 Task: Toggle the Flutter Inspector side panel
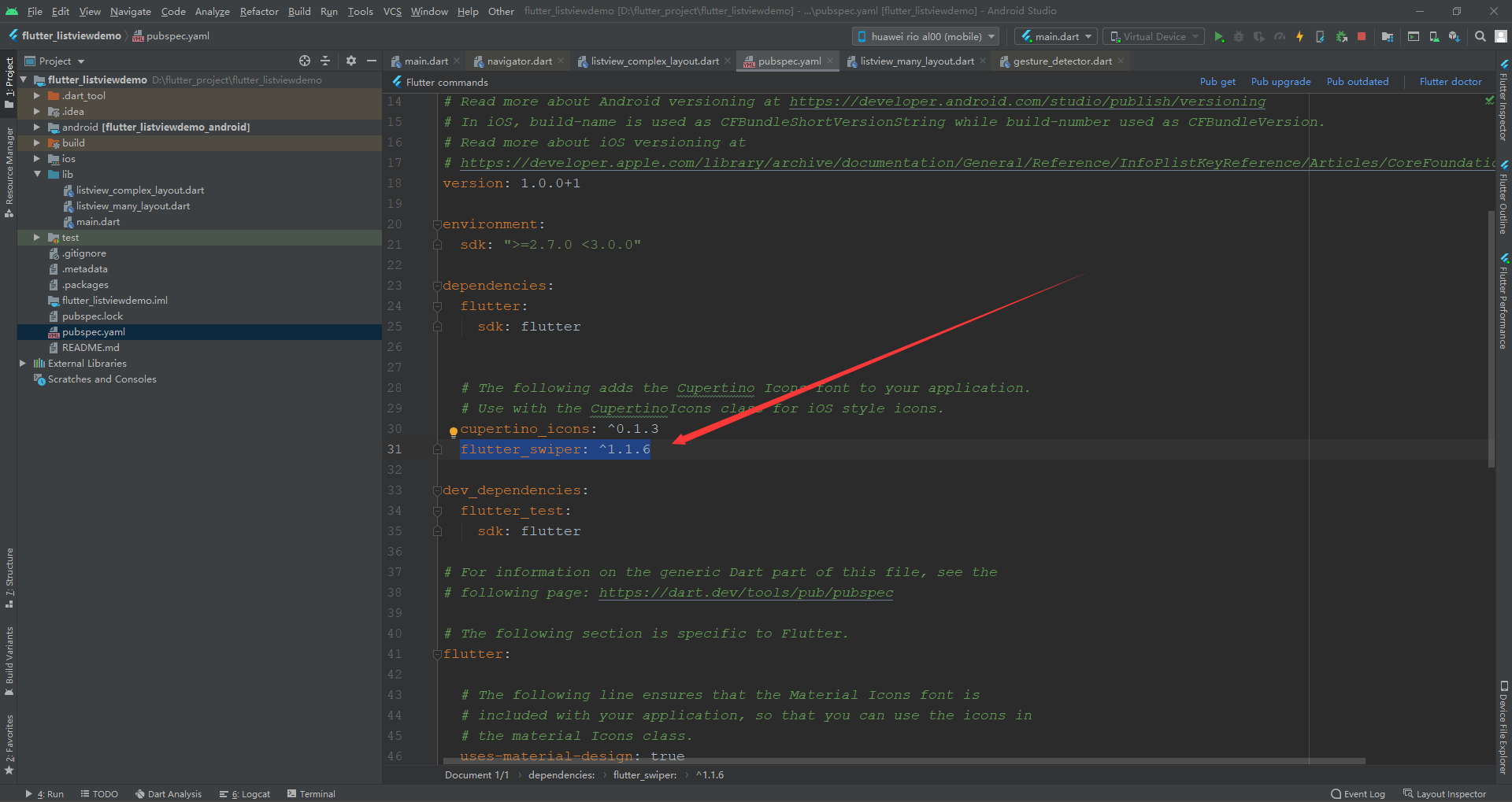pos(1503,100)
